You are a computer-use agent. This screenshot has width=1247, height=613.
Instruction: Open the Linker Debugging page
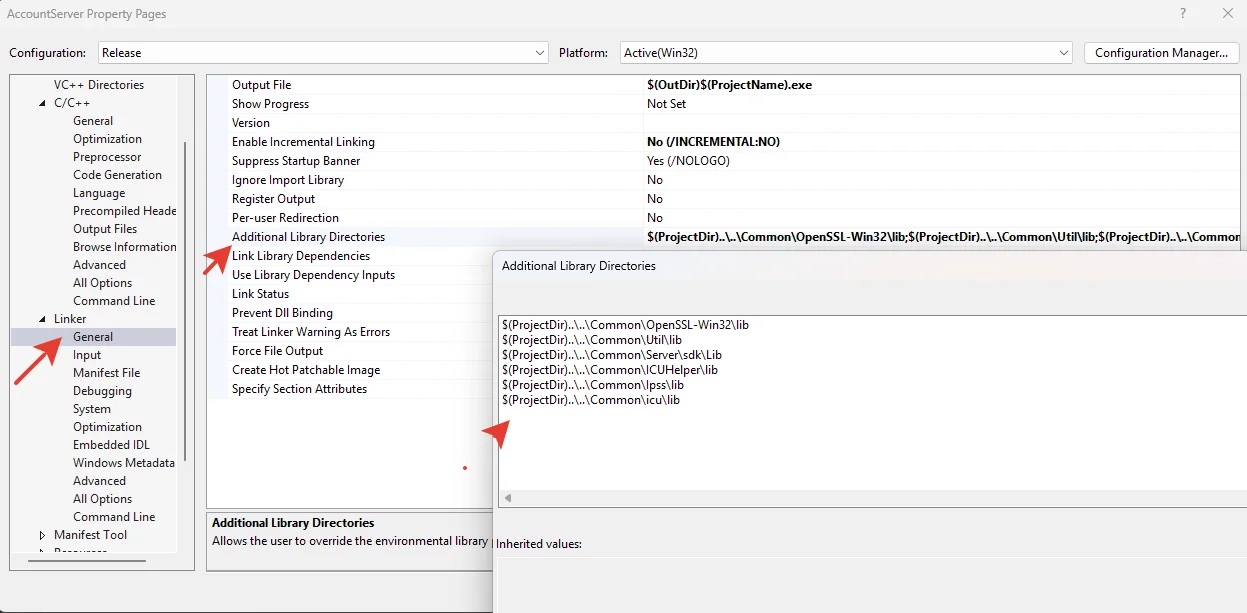click(x=102, y=391)
